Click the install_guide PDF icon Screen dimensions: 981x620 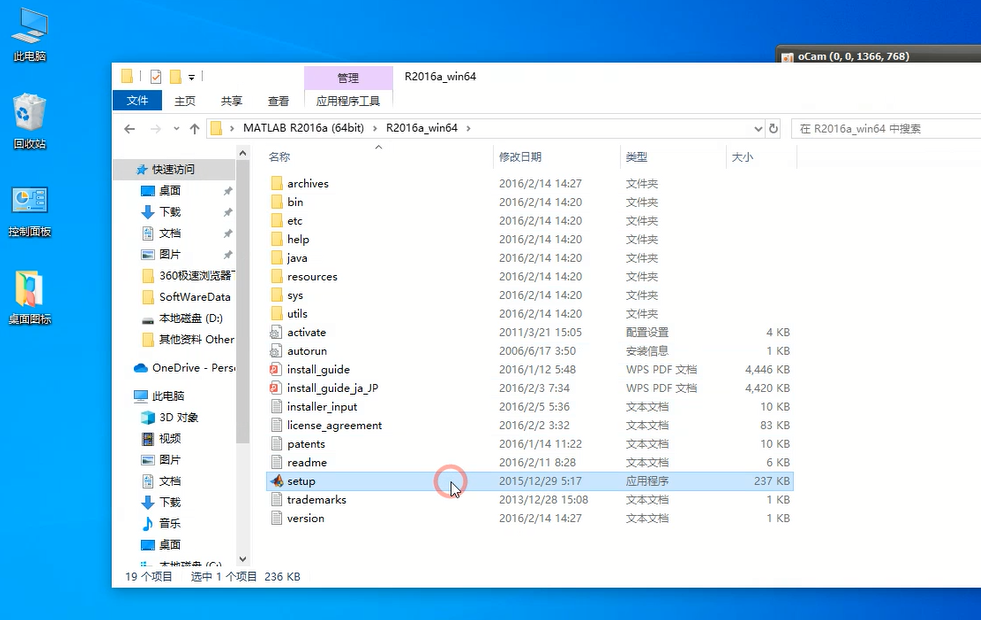coord(276,369)
